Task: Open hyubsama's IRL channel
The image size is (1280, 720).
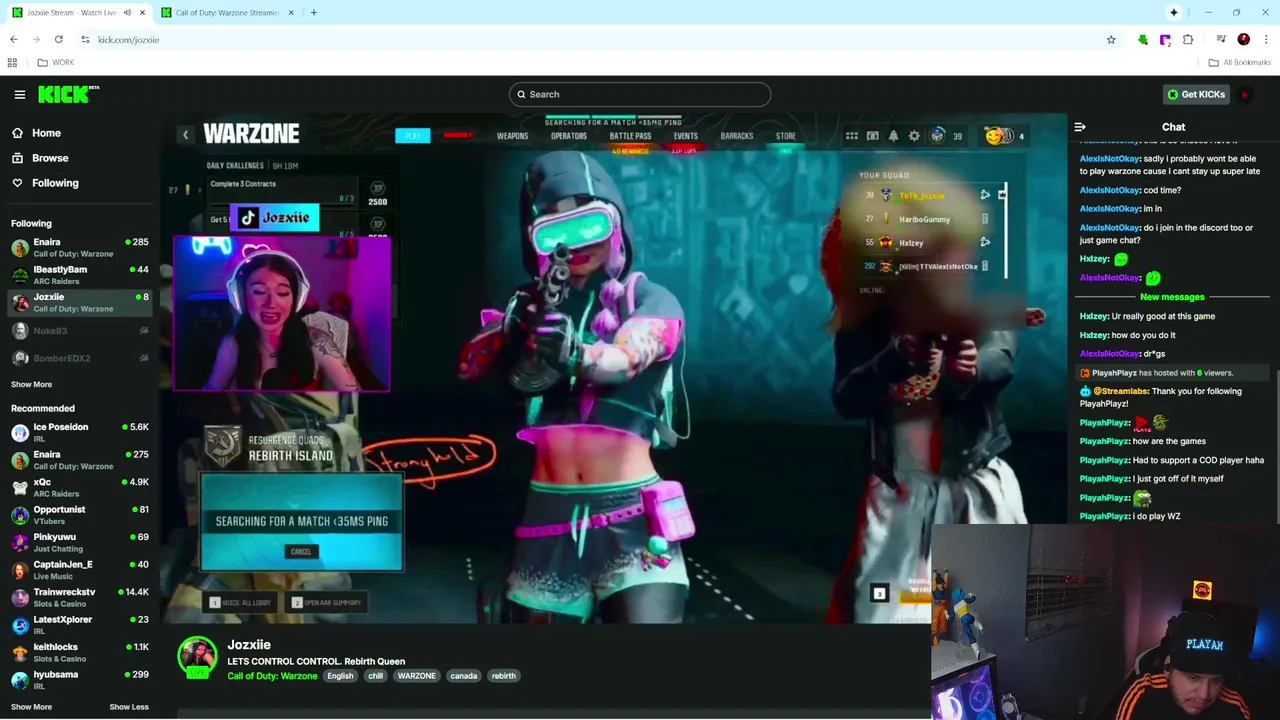Action: point(80,680)
